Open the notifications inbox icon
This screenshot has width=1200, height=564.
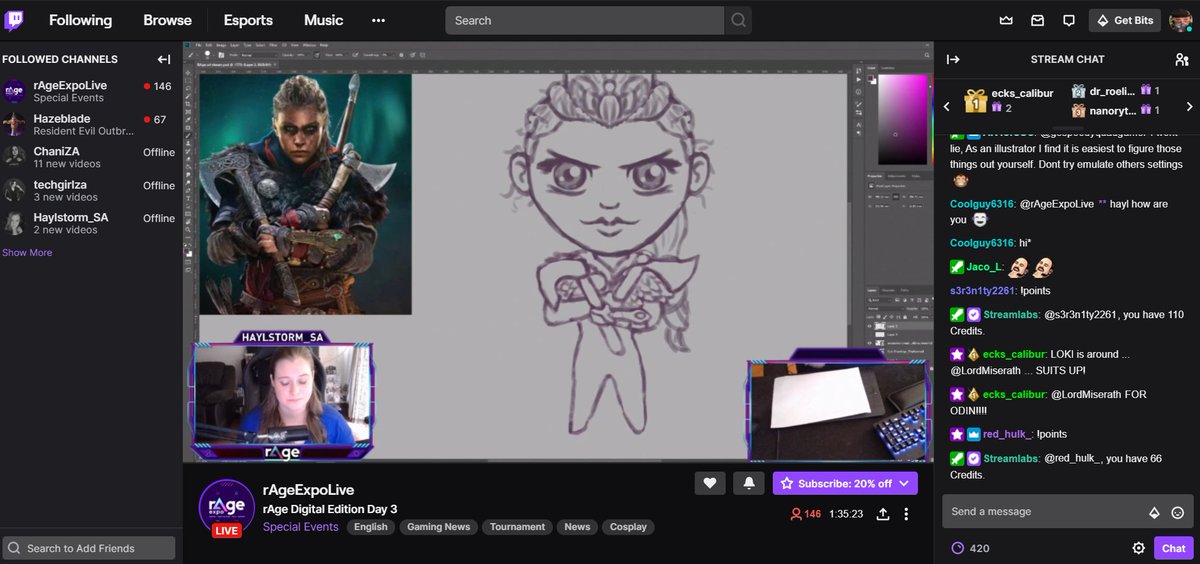click(x=1037, y=20)
